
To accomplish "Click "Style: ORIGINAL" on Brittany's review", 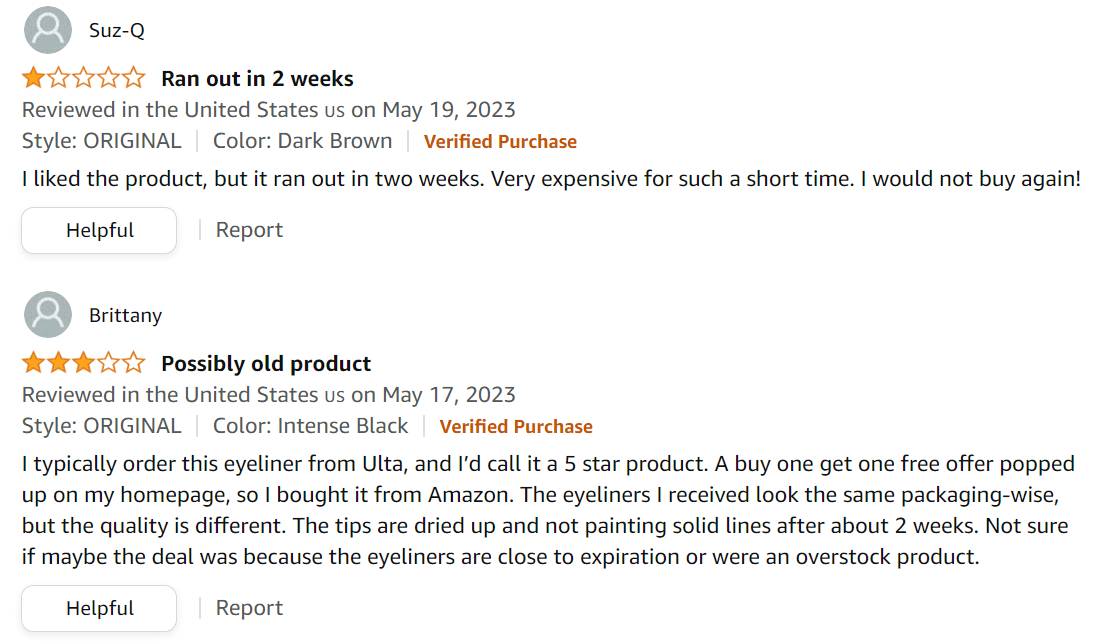I will click(102, 426).
